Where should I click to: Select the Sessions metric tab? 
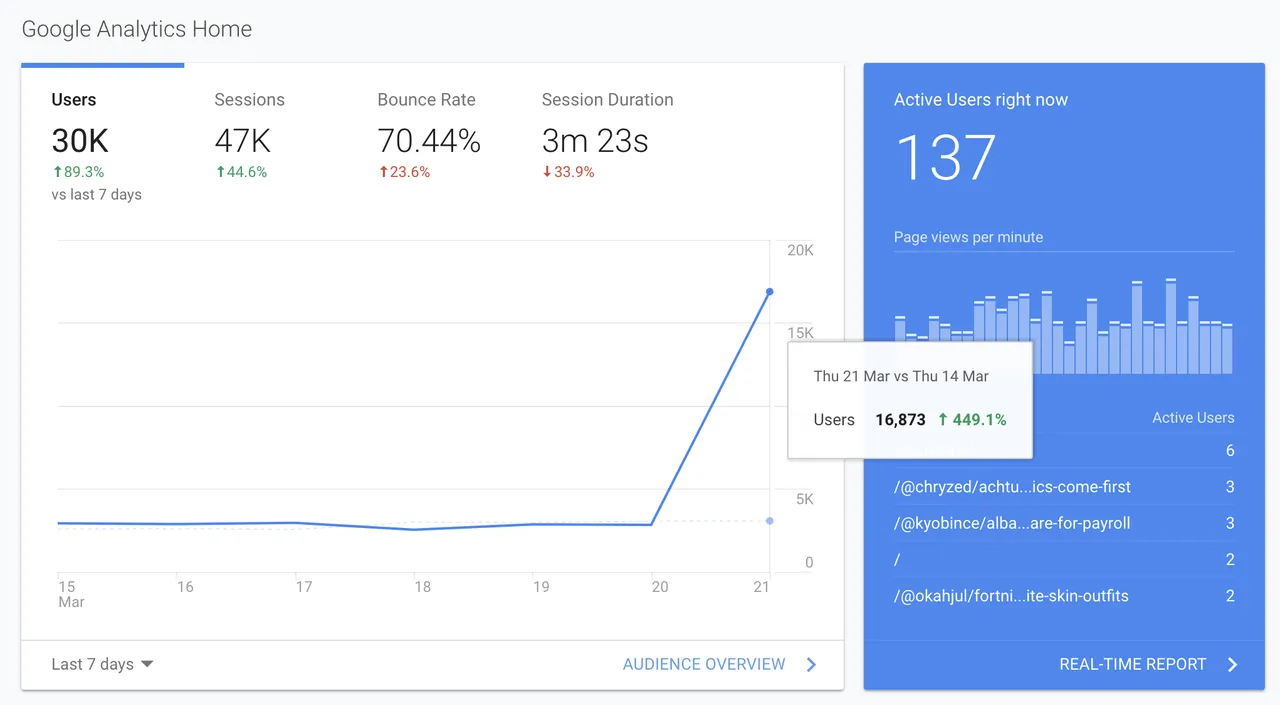click(250, 135)
